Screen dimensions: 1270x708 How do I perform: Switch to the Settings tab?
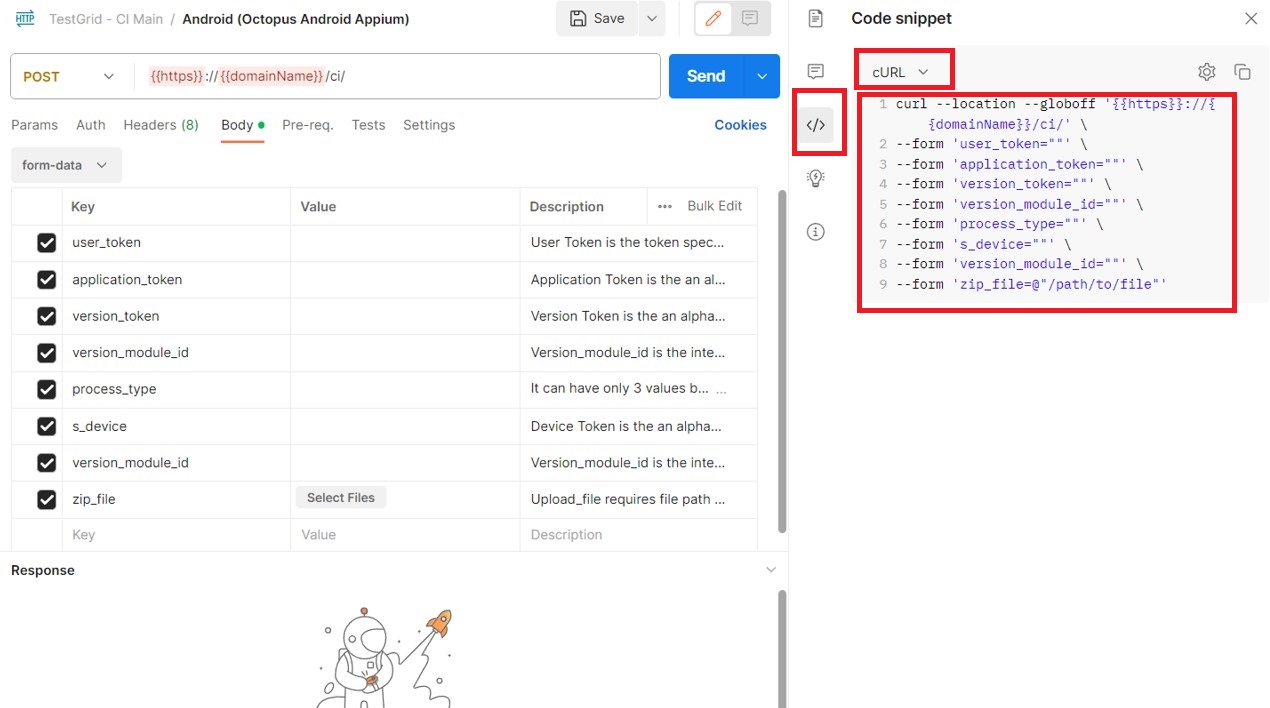[429, 125]
